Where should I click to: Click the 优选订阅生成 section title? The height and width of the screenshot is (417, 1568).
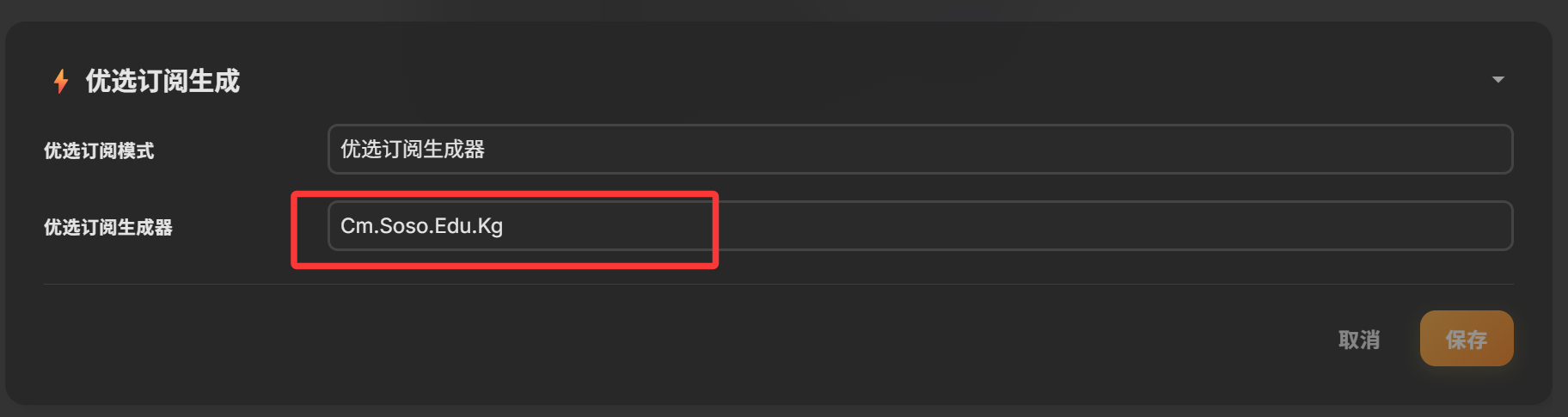162,81
